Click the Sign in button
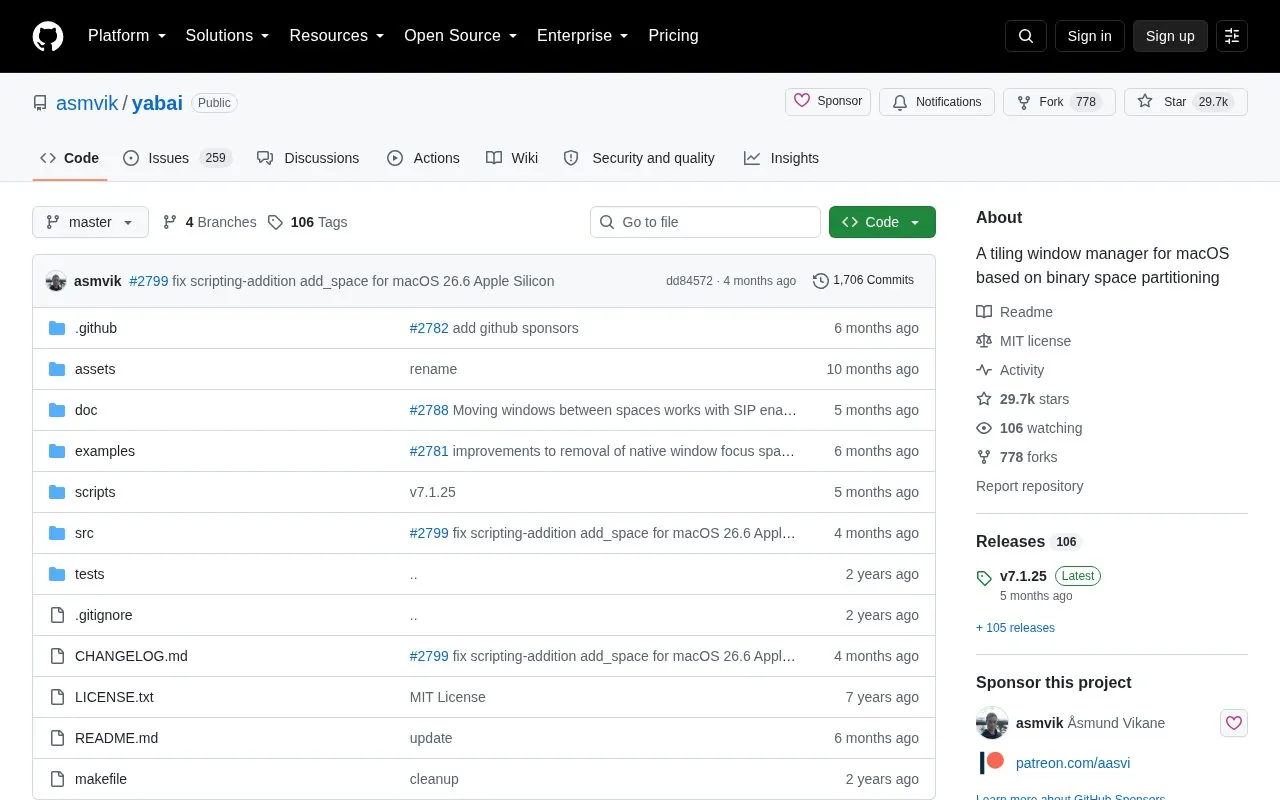 pyautogui.click(x=1089, y=36)
